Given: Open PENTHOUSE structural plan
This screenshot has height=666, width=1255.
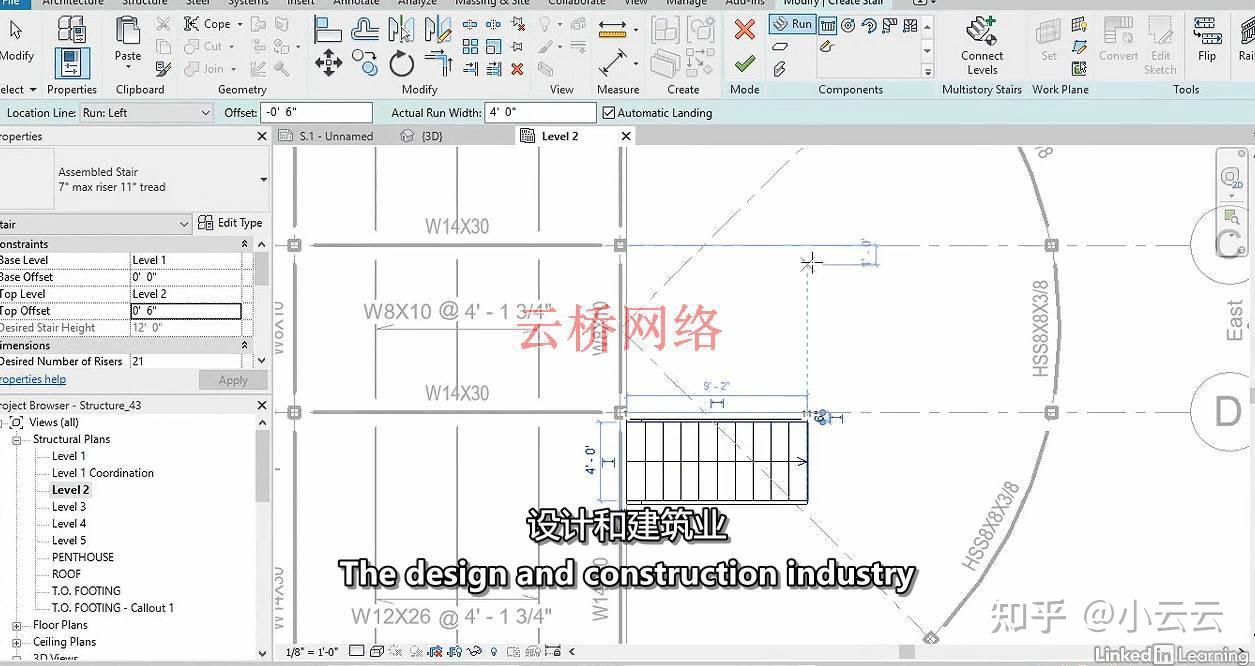Looking at the screenshot, I should 83,557.
